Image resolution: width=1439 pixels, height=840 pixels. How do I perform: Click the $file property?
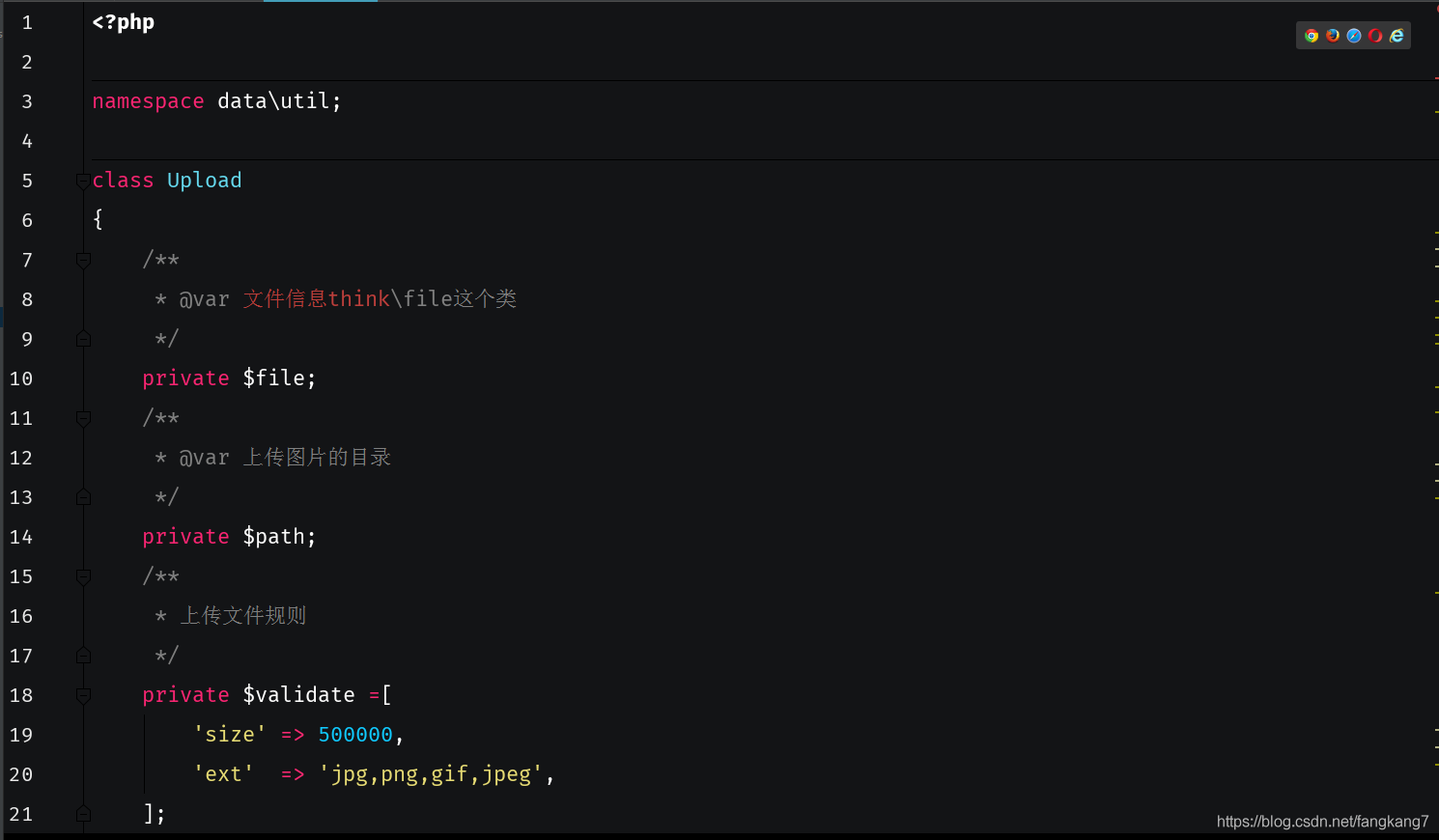pos(273,378)
